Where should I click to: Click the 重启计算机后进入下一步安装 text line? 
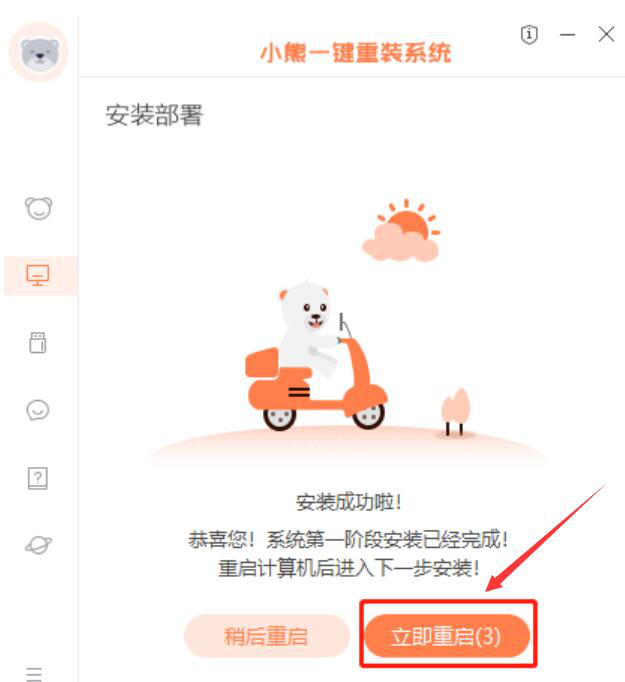[348, 568]
